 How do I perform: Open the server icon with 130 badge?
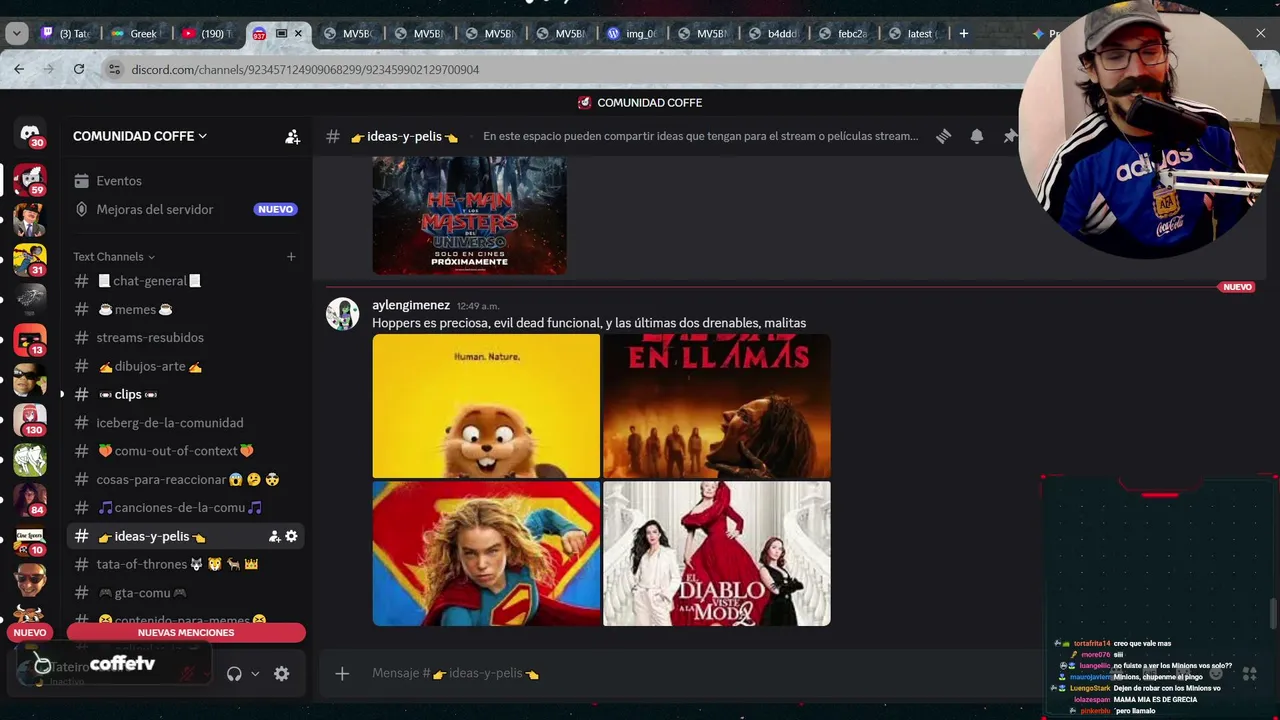click(30, 419)
